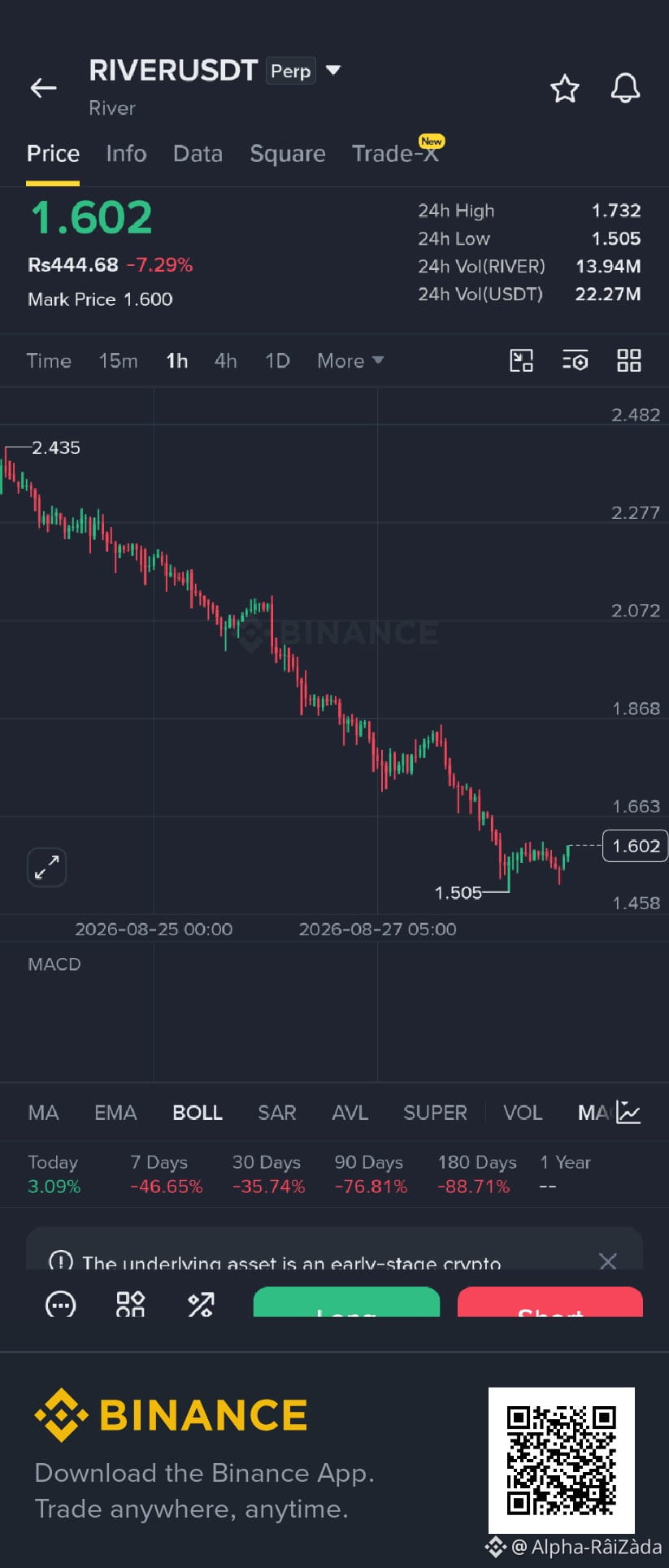Switch to the Price tab
669x1568 pixels.
pyautogui.click(x=53, y=154)
